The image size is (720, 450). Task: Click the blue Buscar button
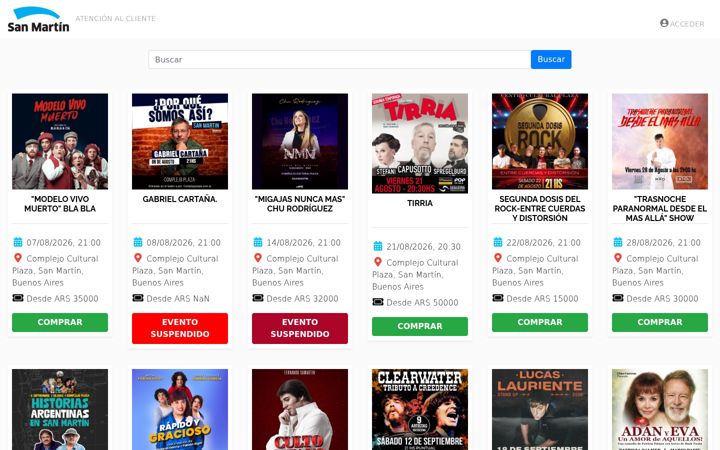(551, 60)
